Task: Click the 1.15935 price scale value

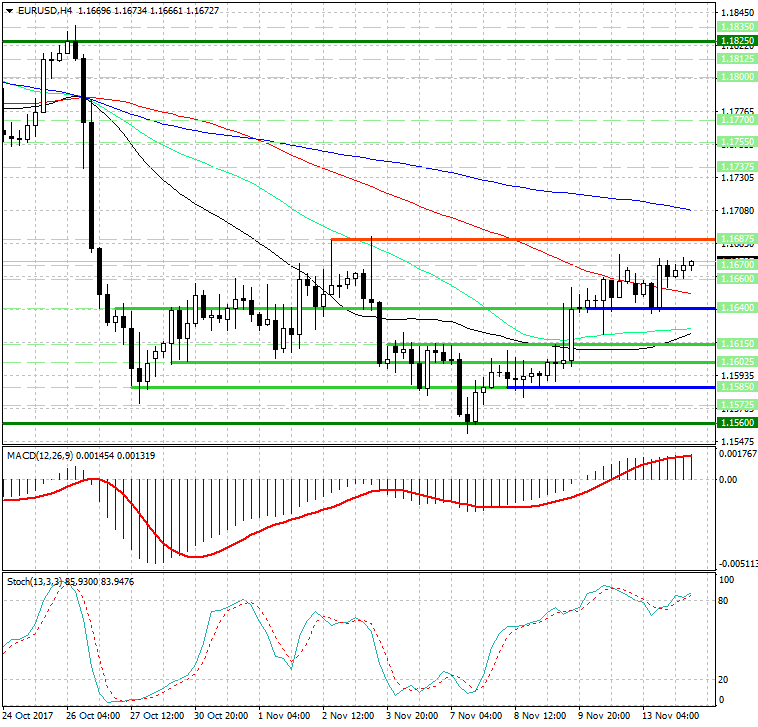Action: [x=737, y=376]
